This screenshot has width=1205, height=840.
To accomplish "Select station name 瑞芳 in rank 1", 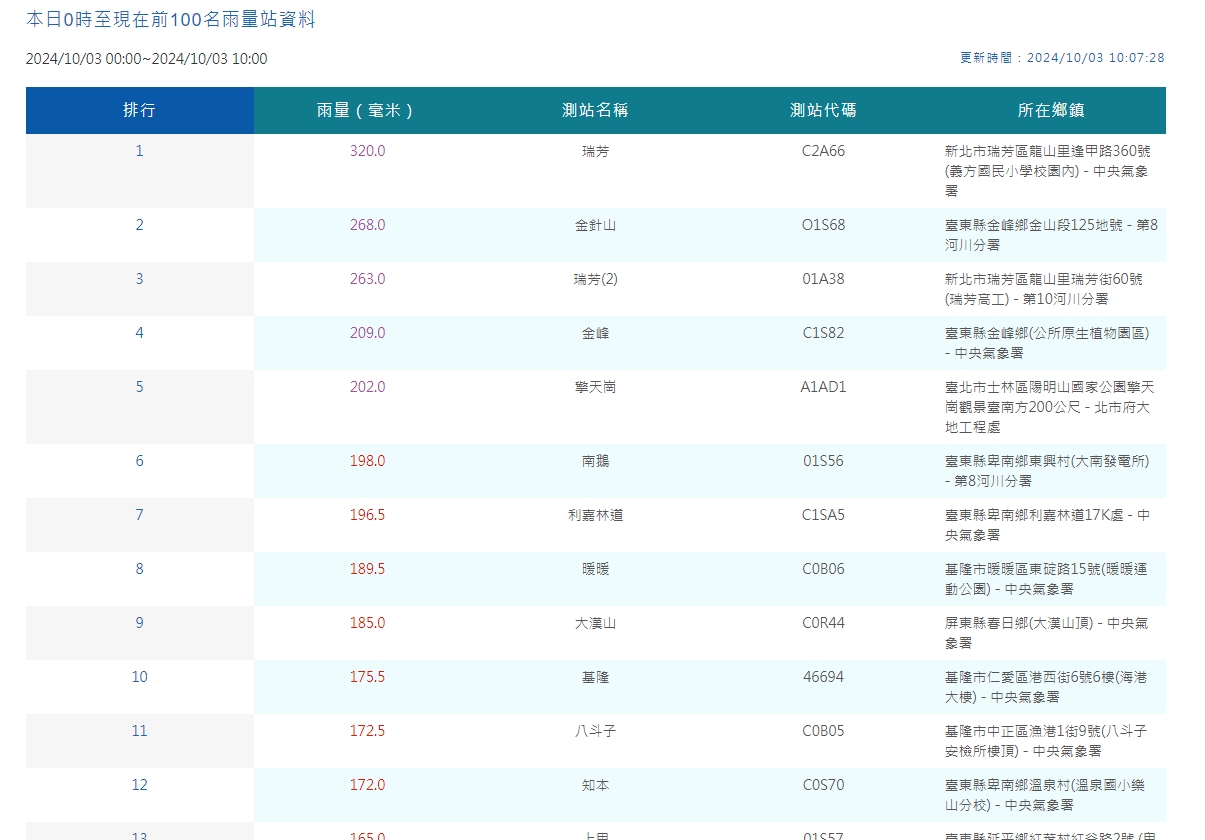I will point(595,151).
